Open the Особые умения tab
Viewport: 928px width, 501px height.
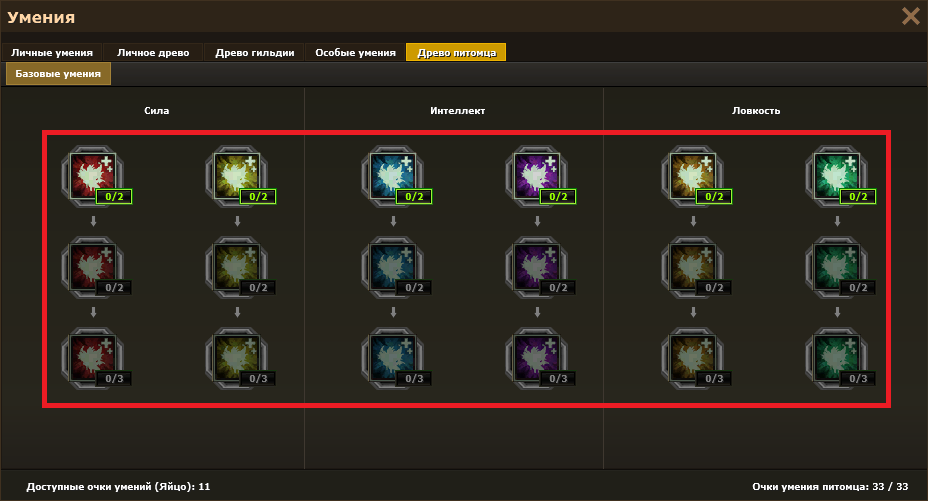(355, 53)
